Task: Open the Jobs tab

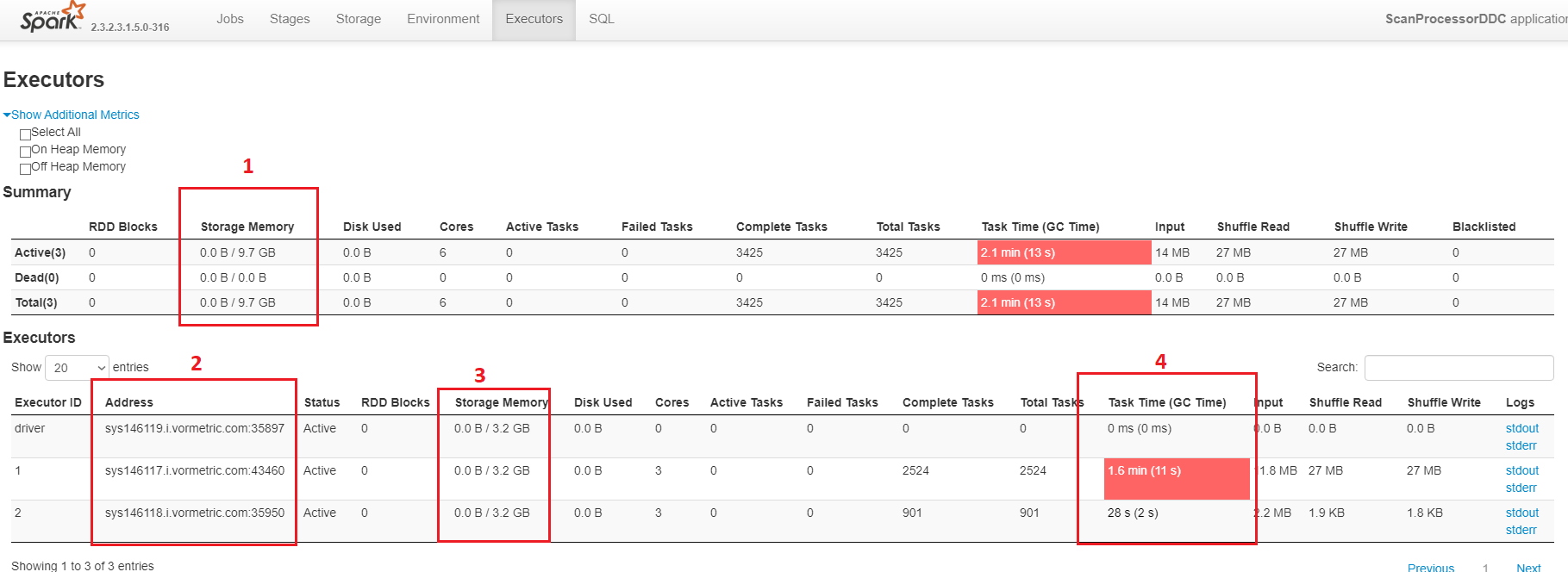Action: [x=230, y=19]
